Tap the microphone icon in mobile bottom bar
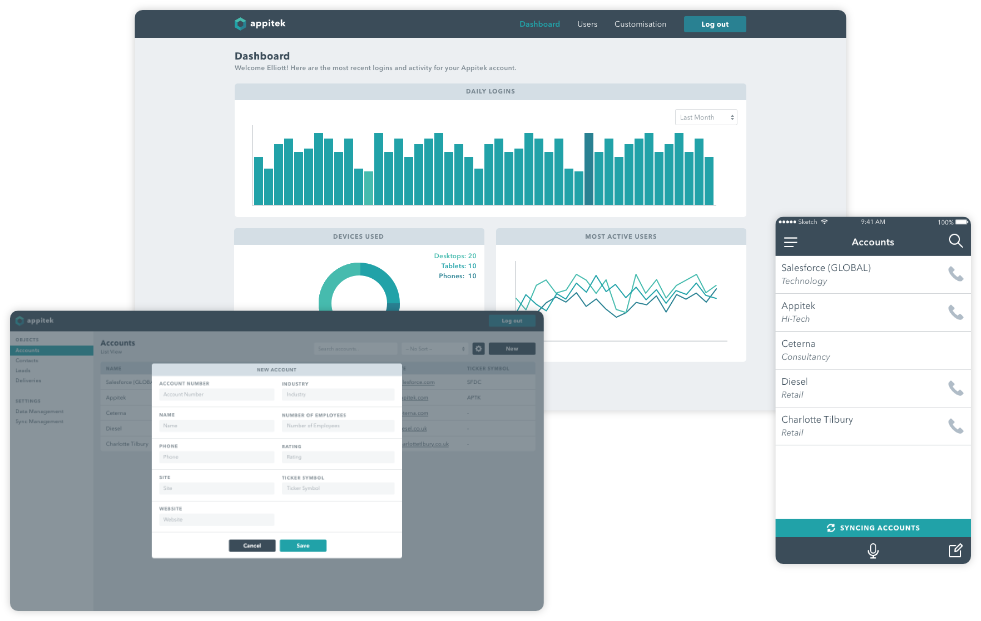981x621 pixels. coord(873,550)
